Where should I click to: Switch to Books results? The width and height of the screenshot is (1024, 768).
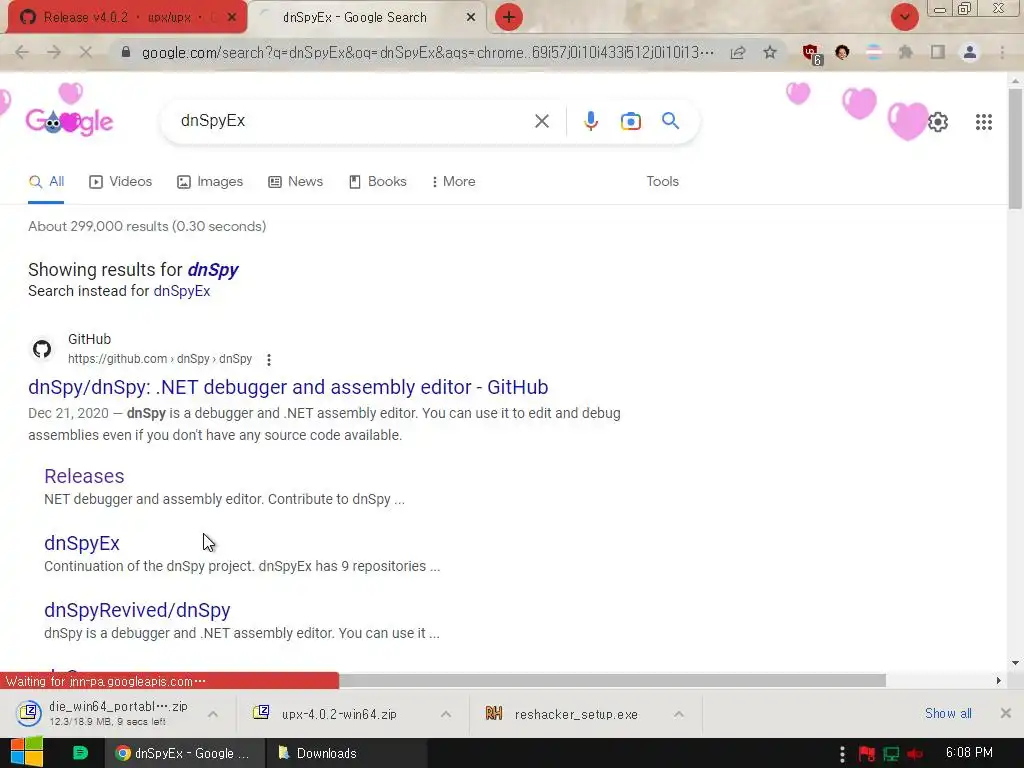[x=377, y=182]
